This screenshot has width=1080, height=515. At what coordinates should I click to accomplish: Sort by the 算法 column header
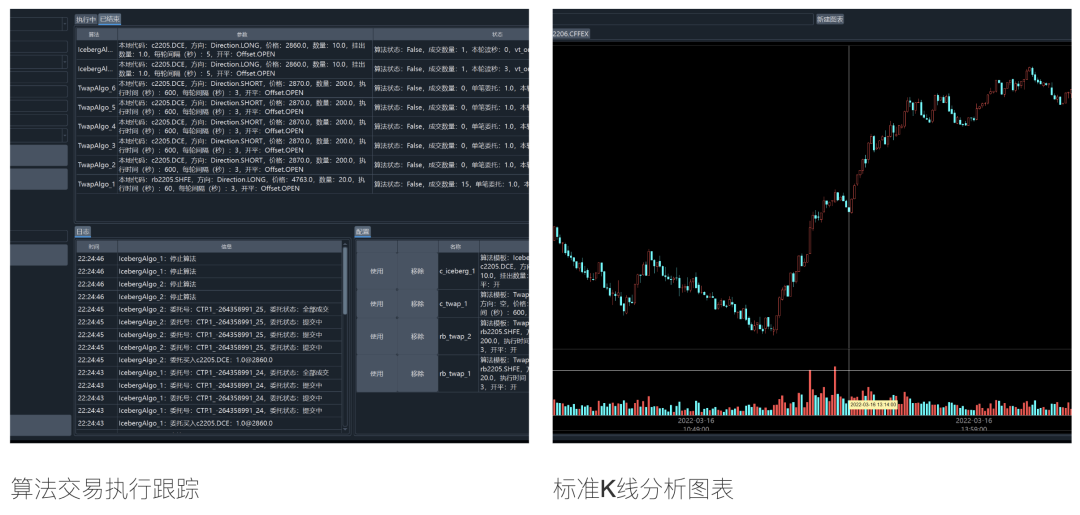(x=96, y=33)
